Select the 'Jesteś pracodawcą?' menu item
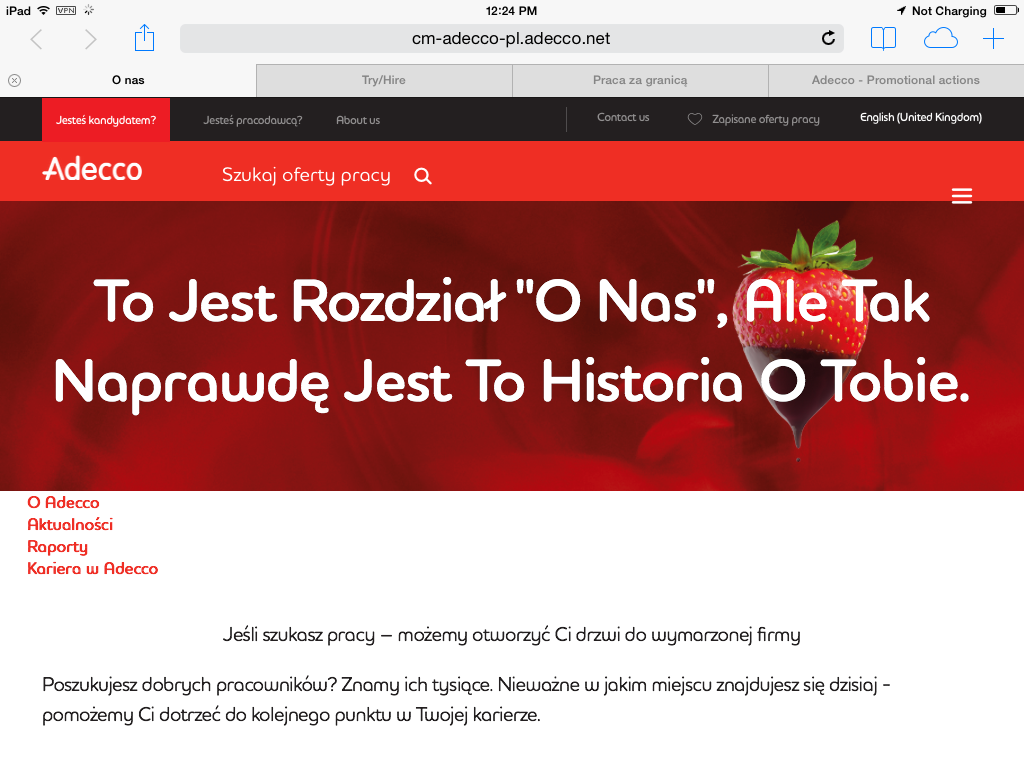Screen dimensions: 1024x768 tap(253, 120)
